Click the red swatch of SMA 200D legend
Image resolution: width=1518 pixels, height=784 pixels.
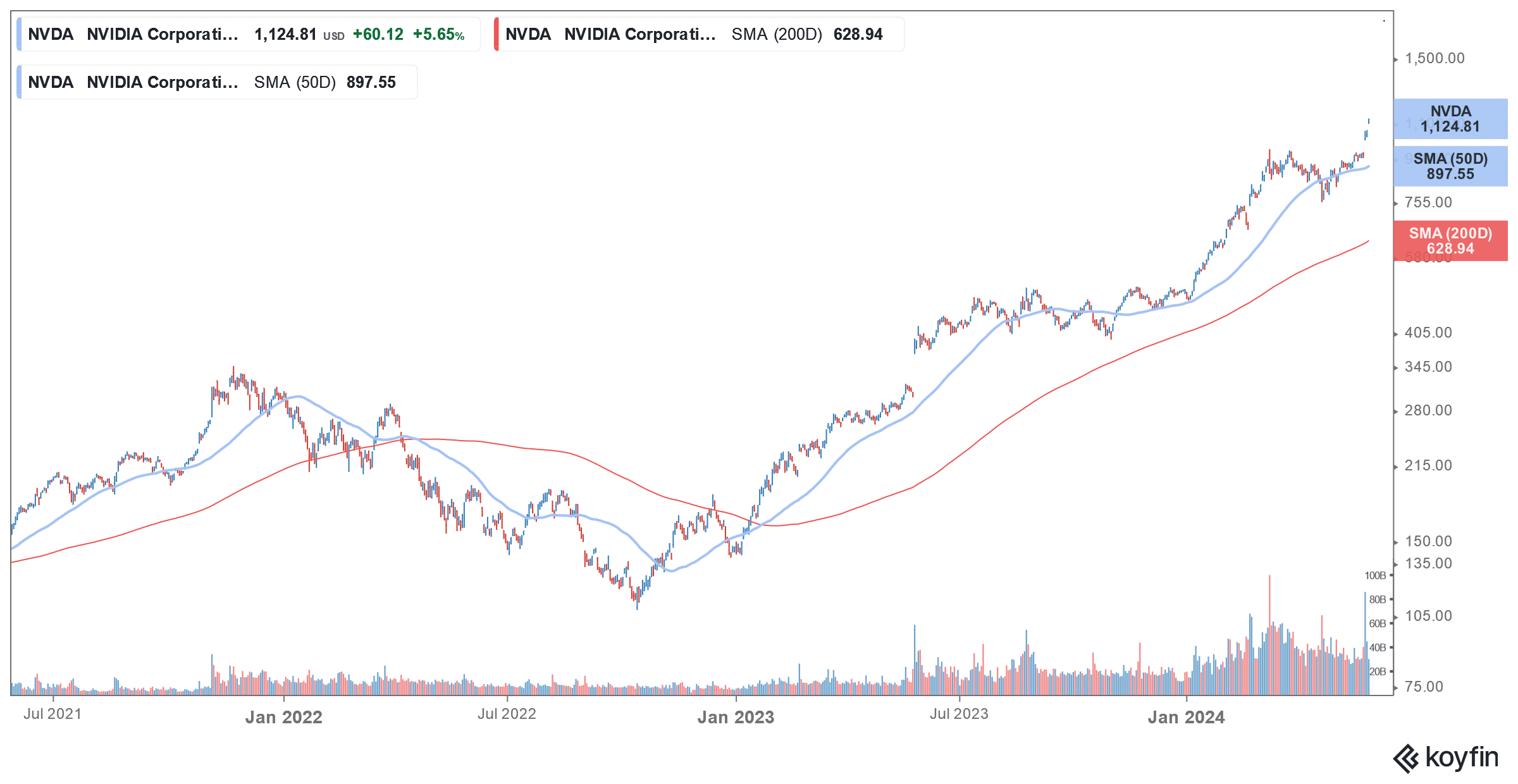click(497, 34)
